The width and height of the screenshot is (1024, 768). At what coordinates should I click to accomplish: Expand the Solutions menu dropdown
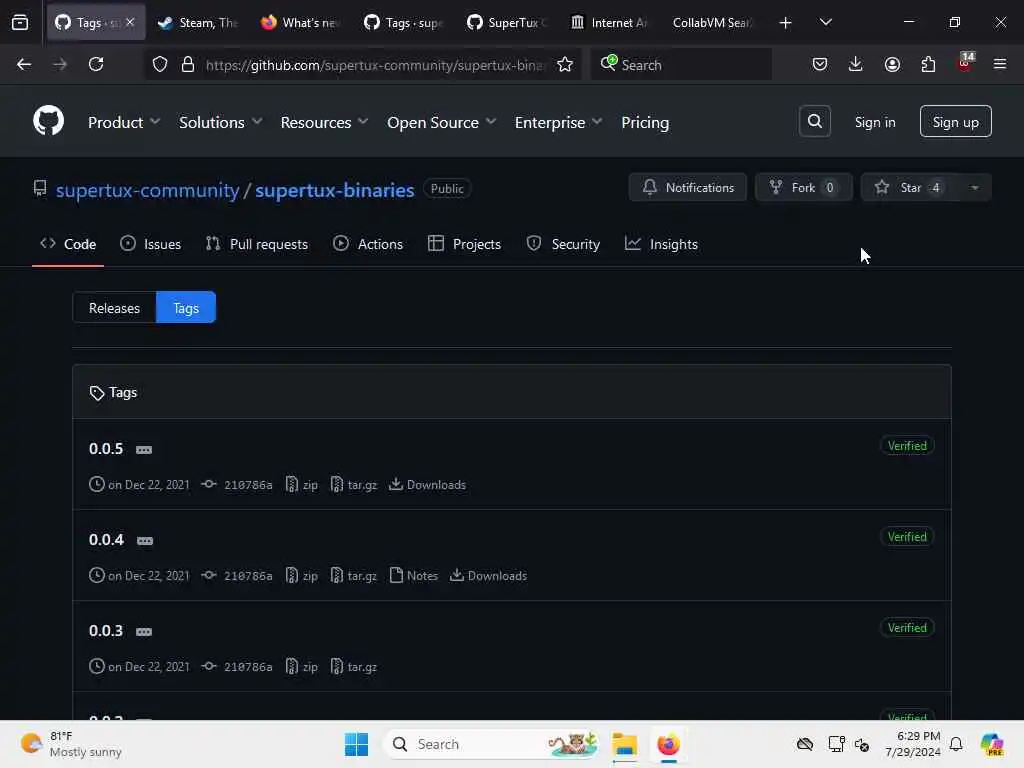[221, 122]
